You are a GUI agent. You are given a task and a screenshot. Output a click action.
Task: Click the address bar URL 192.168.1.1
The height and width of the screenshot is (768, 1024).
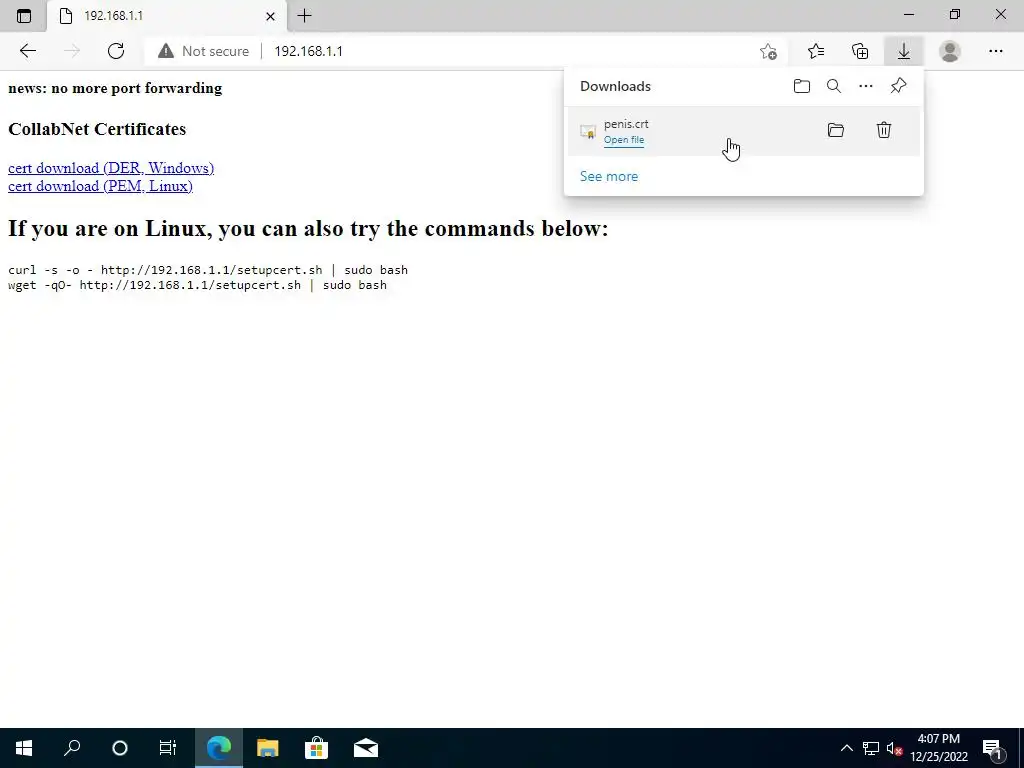coord(308,51)
